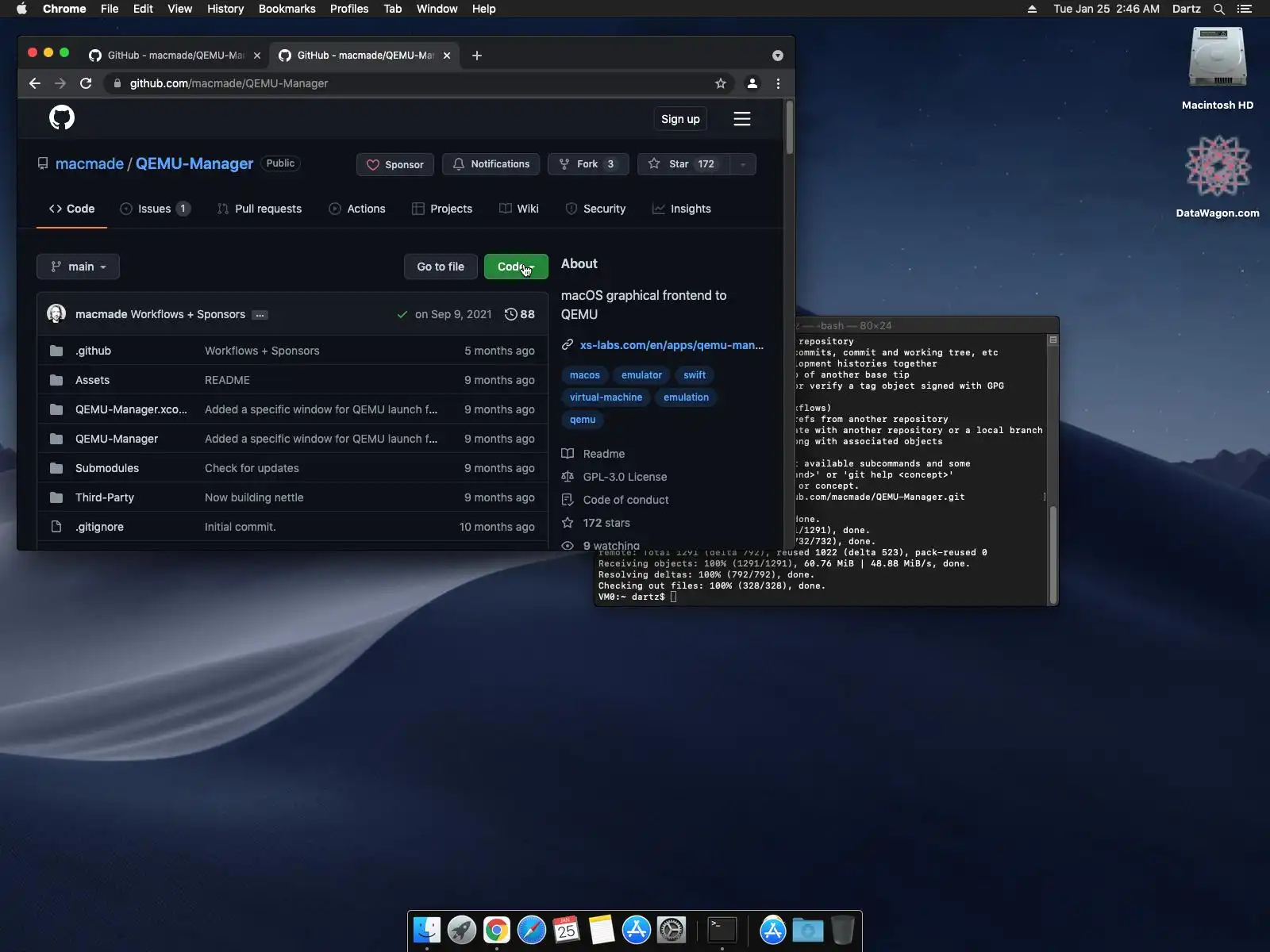Click the Terminal split pane icon
The image size is (1270, 952).
pyautogui.click(x=1053, y=340)
